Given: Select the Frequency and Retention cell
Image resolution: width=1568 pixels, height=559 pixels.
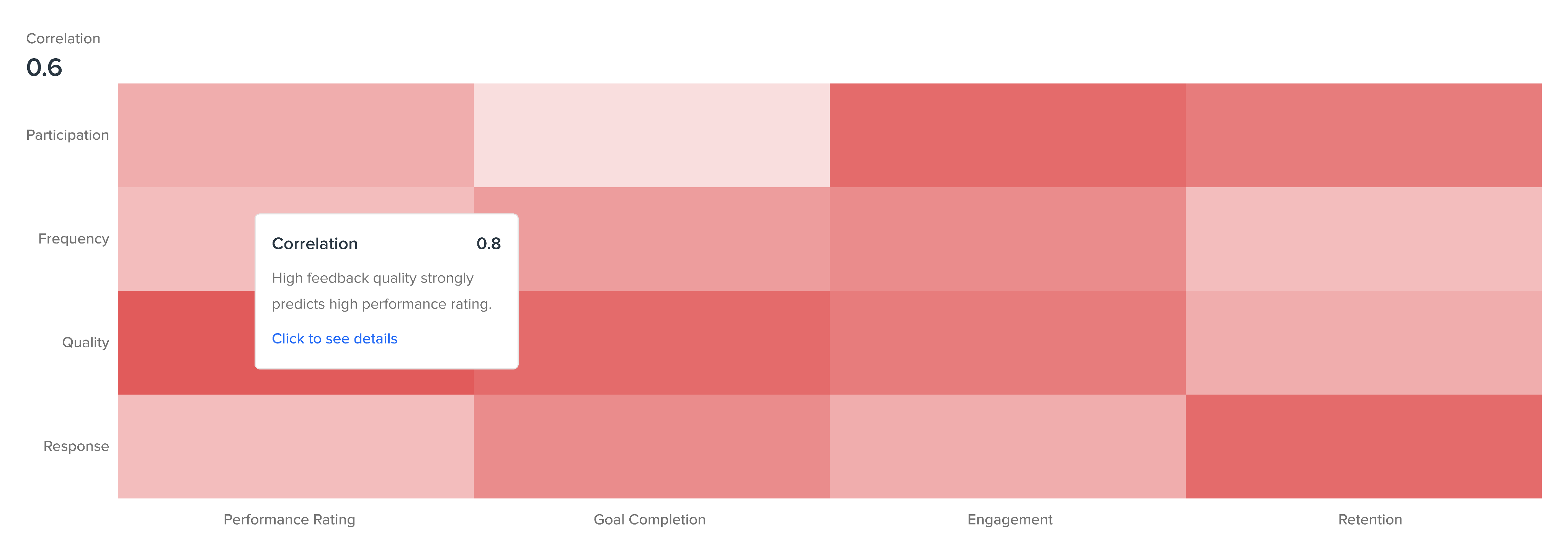Looking at the screenshot, I should [x=1364, y=239].
